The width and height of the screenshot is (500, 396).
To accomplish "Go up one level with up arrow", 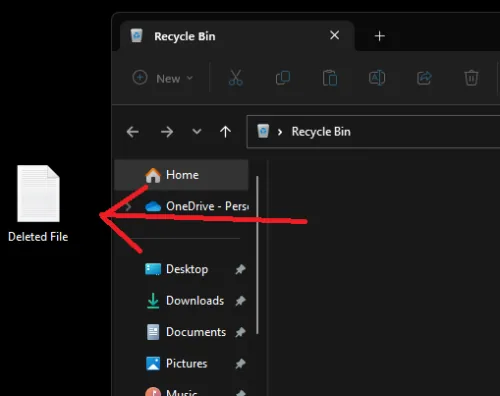I will (x=225, y=132).
